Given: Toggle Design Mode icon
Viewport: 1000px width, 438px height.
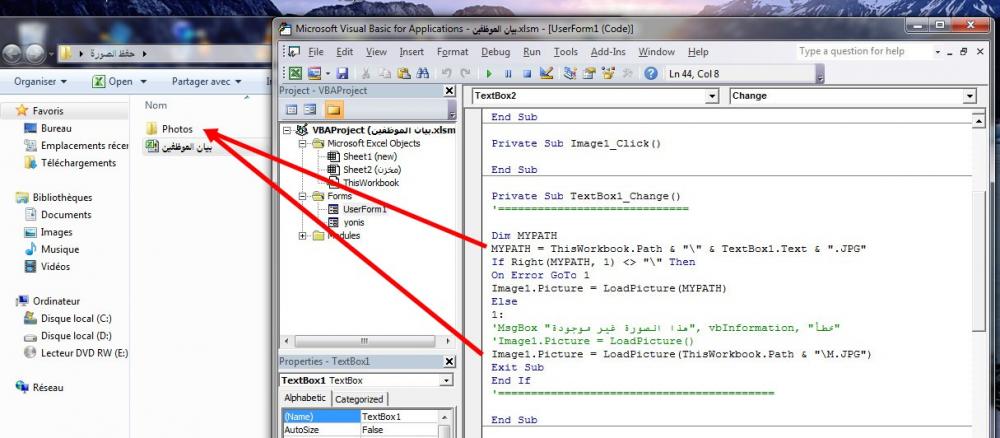Looking at the screenshot, I should coord(546,74).
